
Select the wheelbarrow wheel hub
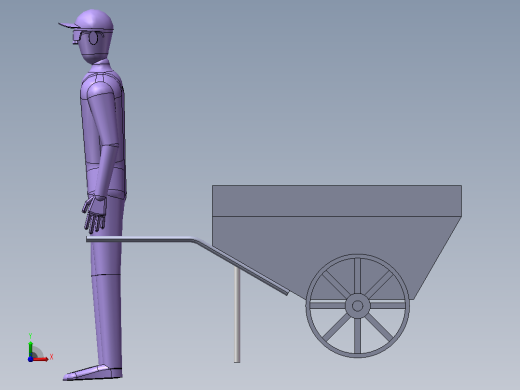357,306
